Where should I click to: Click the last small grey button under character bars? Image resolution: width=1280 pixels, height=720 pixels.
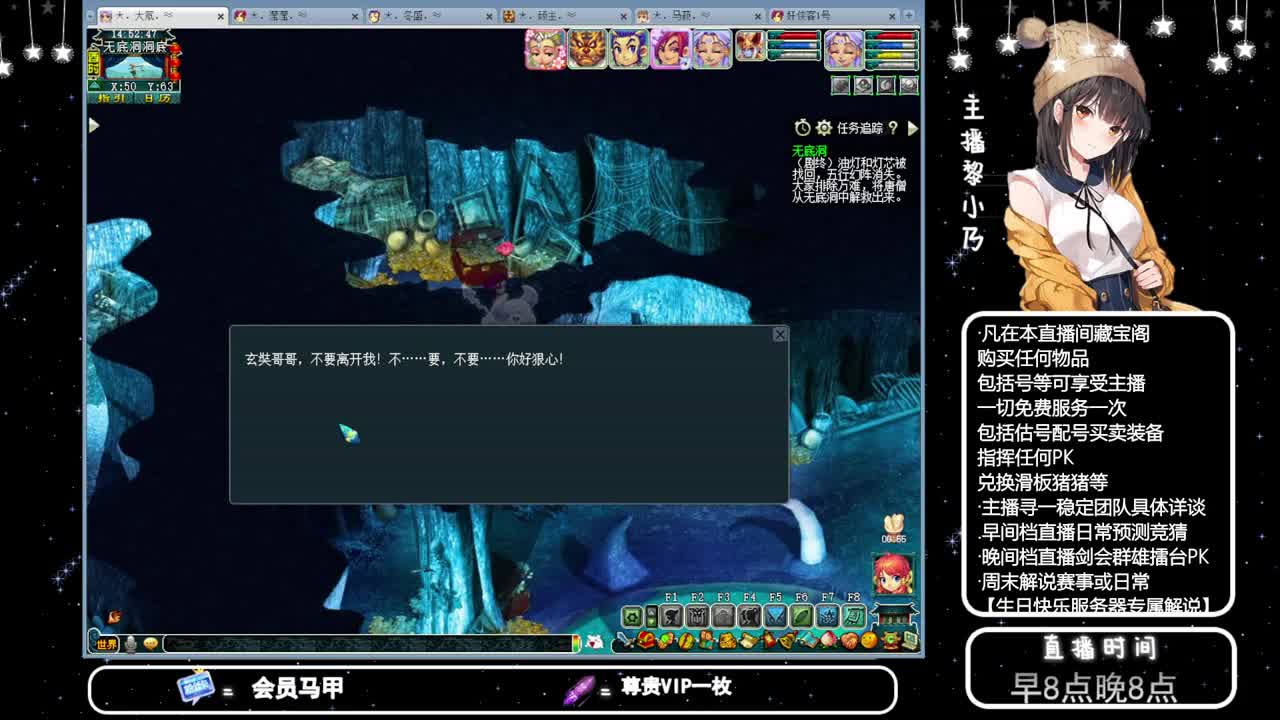click(x=908, y=86)
